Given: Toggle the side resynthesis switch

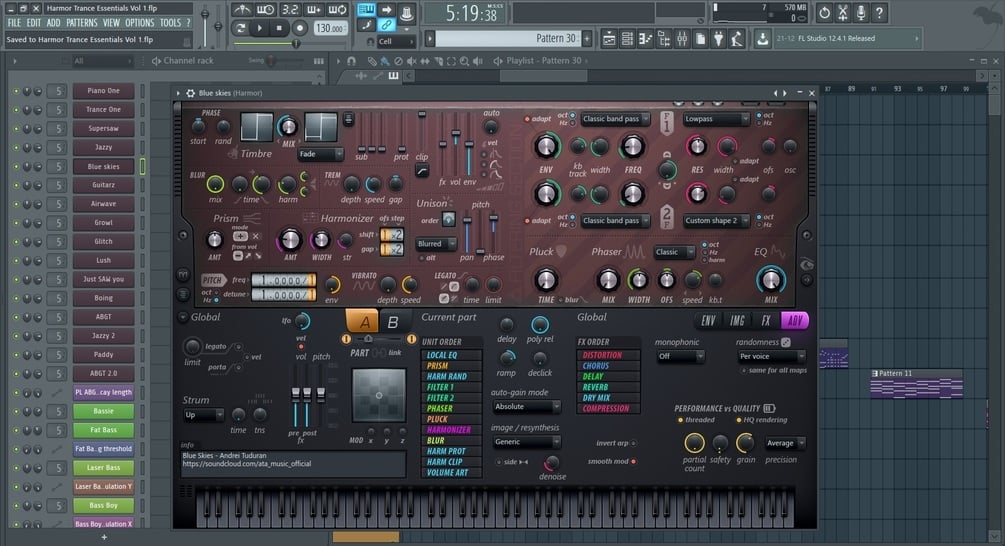Looking at the screenshot, I should point(499,462).
